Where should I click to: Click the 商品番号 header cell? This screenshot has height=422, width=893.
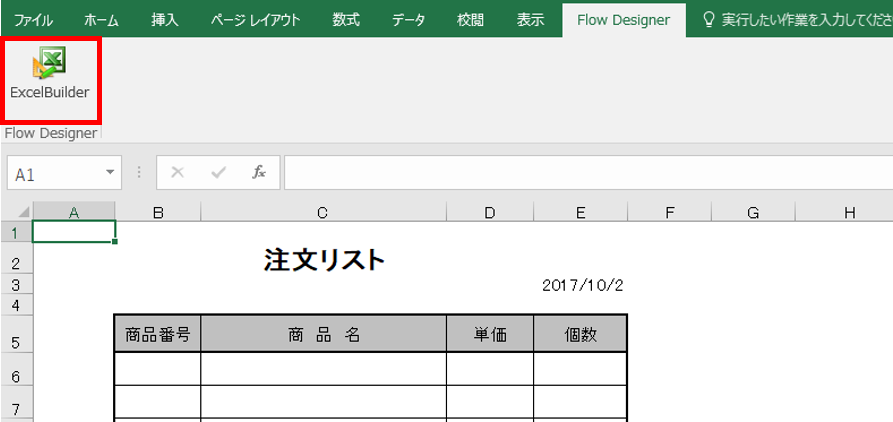pyautogui.click(x=157, y=333)
